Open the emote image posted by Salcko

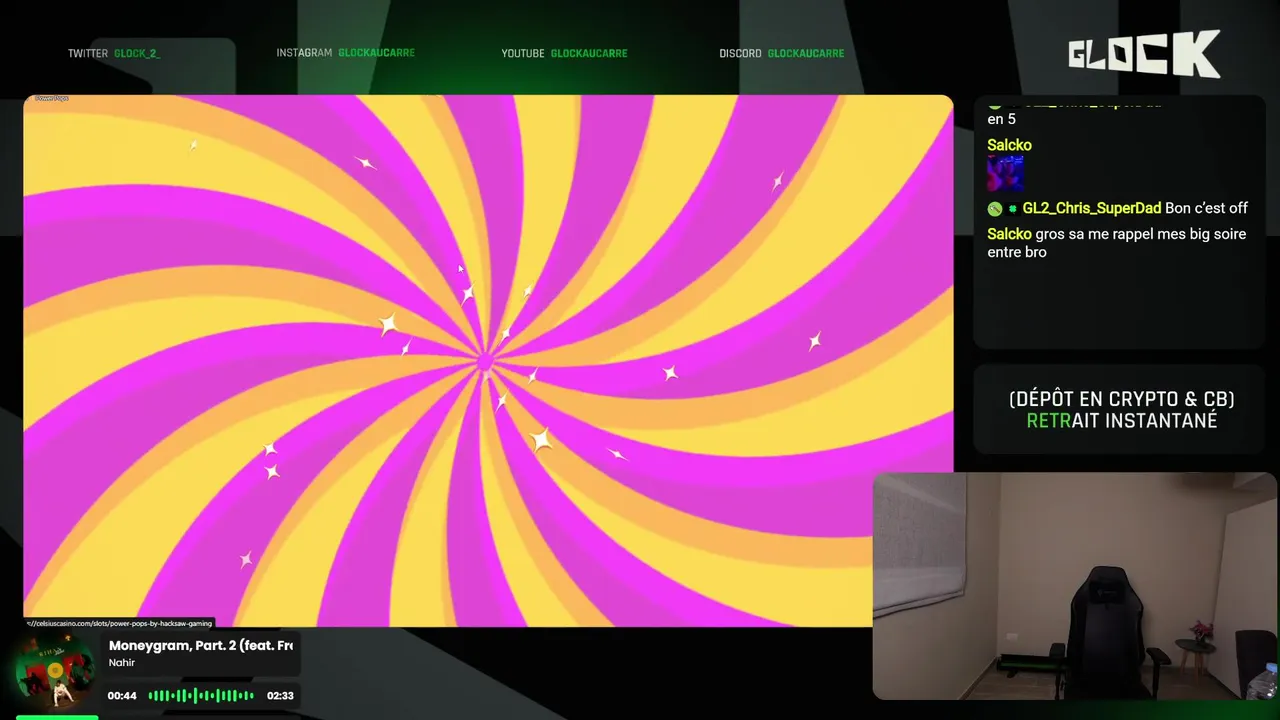click(1005, 173)
